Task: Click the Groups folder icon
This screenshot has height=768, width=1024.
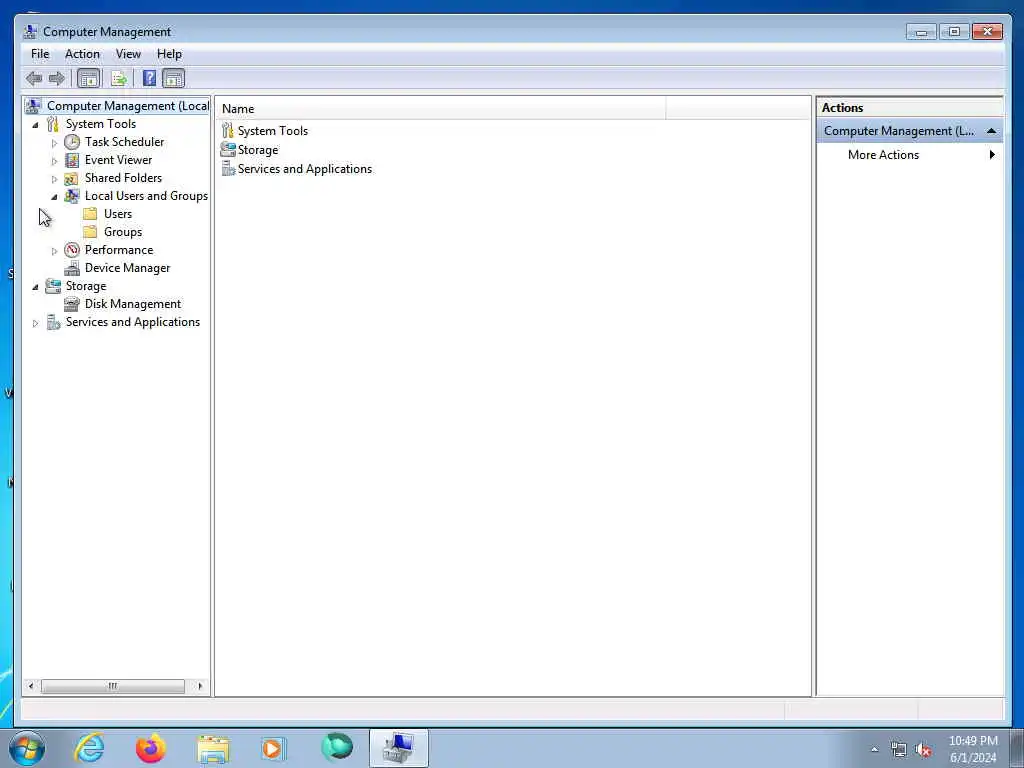Action: 91,232
